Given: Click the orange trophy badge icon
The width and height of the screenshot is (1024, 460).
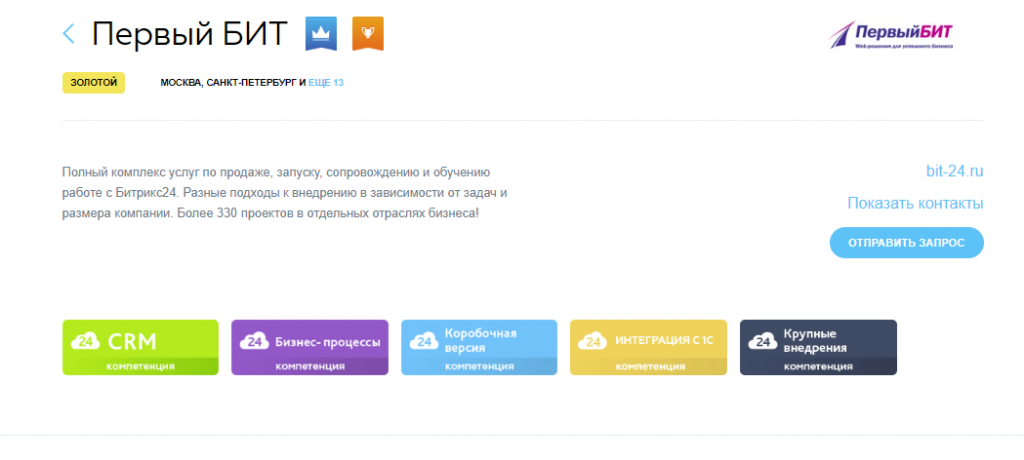Looking at the screenshot, I should tap(368, 34).
